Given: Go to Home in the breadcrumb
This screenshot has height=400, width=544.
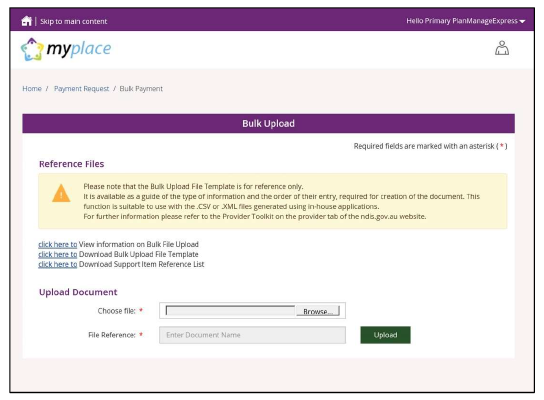Looking at the screenshot, I should tap(32, 89).
